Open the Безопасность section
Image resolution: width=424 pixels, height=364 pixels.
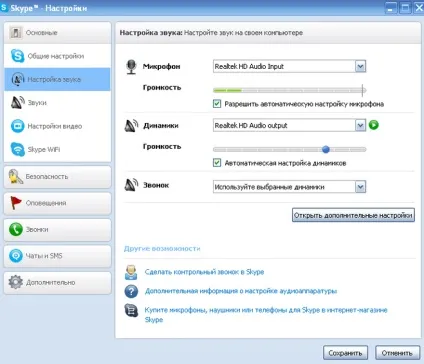[57, 177]
